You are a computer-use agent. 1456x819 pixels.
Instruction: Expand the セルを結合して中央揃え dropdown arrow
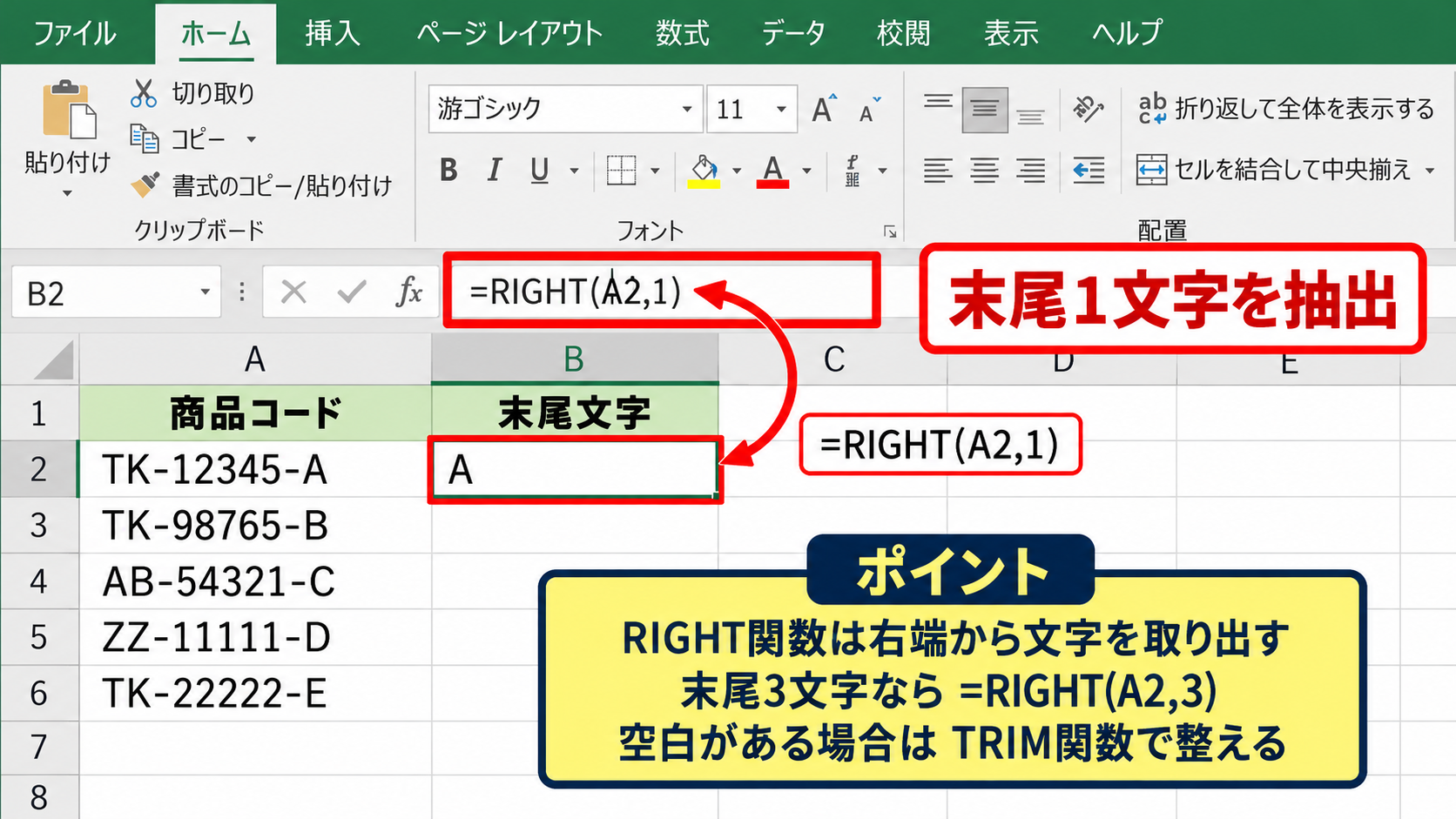(1430, 171)
